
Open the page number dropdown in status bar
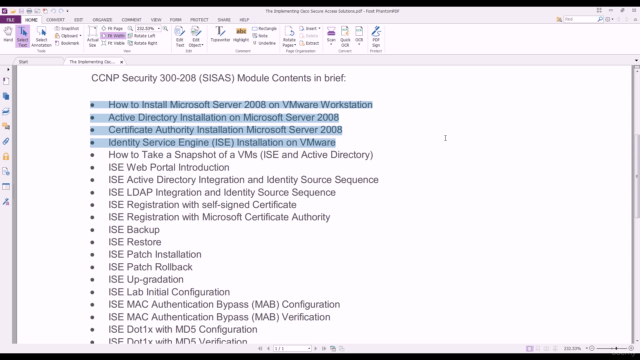coord(309,349)
